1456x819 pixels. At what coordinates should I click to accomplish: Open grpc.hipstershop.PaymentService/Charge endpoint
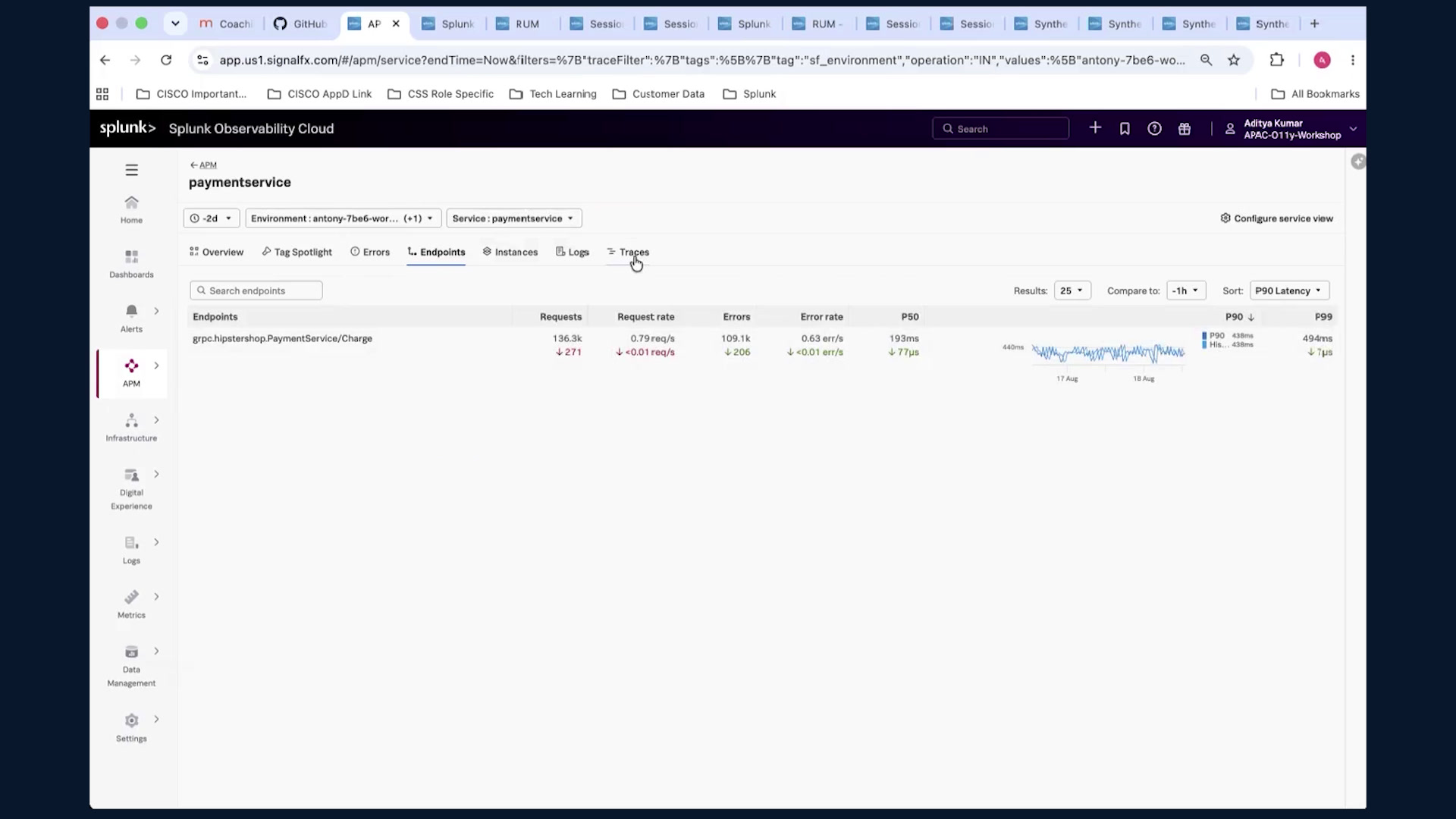pyautogui.click(x=282, y=338)
